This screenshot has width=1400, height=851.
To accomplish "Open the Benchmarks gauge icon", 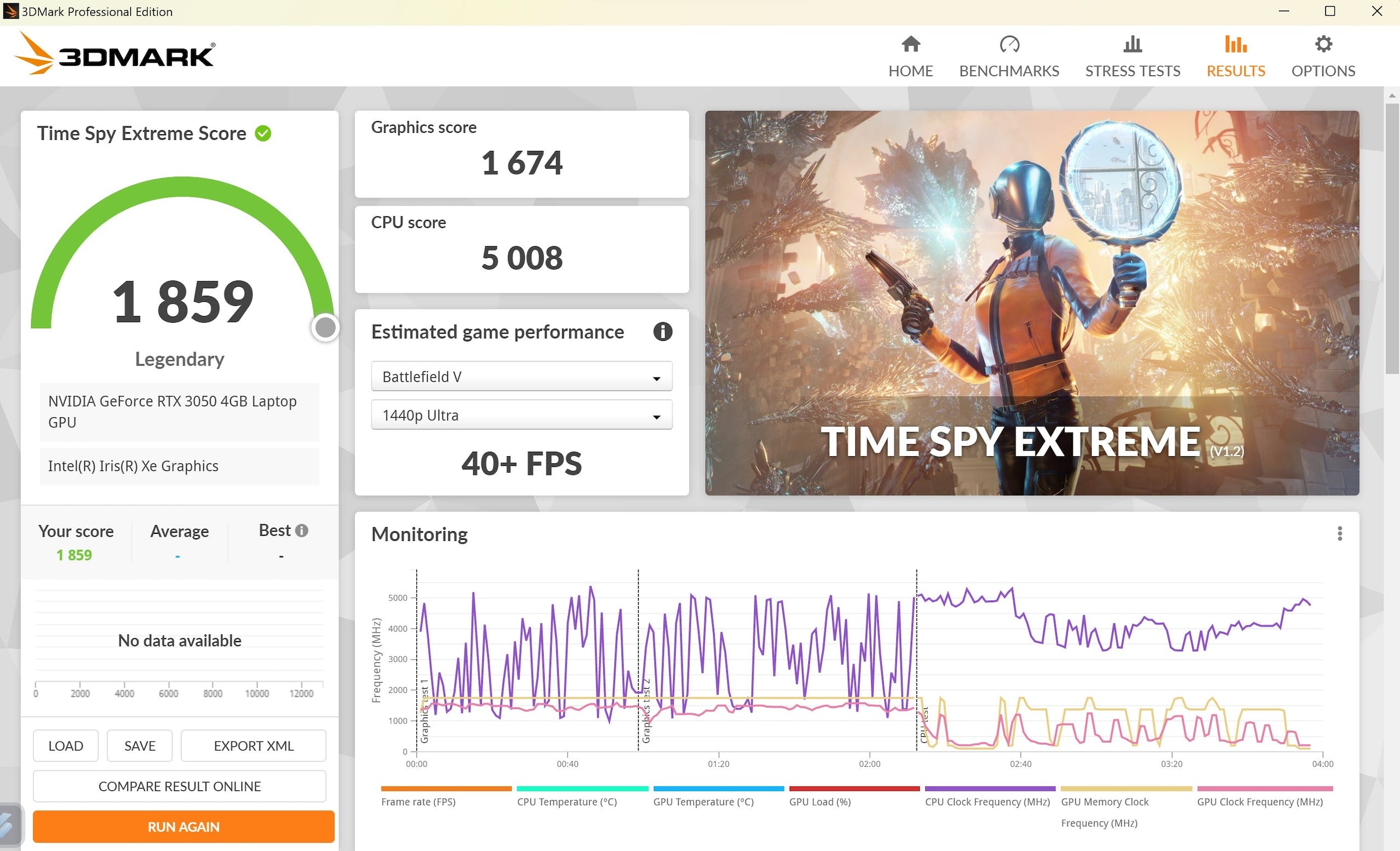I will point(1009,44).
